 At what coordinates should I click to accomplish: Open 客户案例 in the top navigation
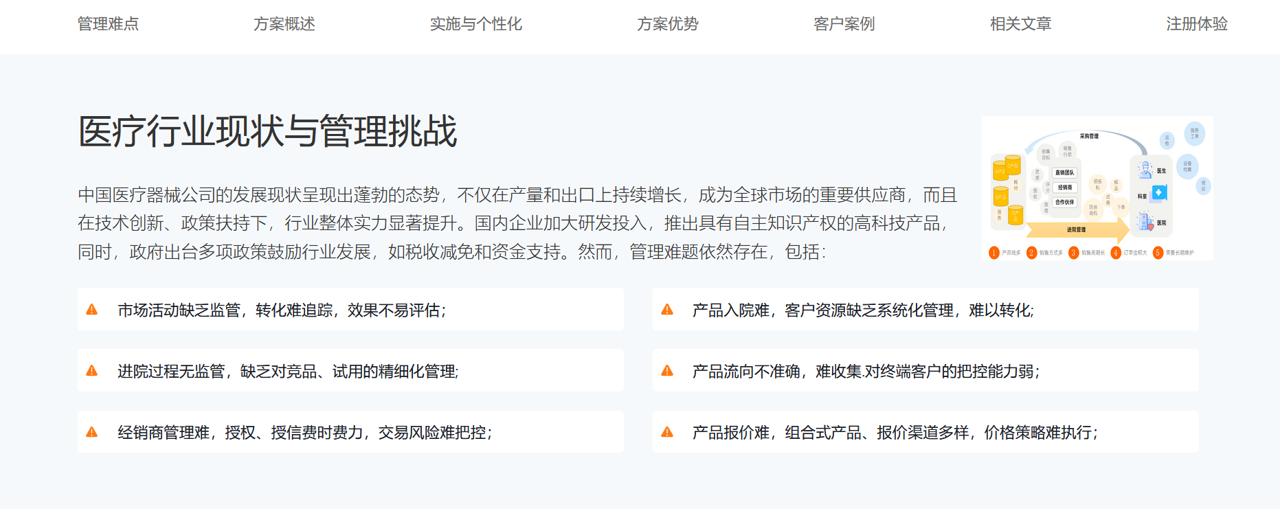click(844, 24)
